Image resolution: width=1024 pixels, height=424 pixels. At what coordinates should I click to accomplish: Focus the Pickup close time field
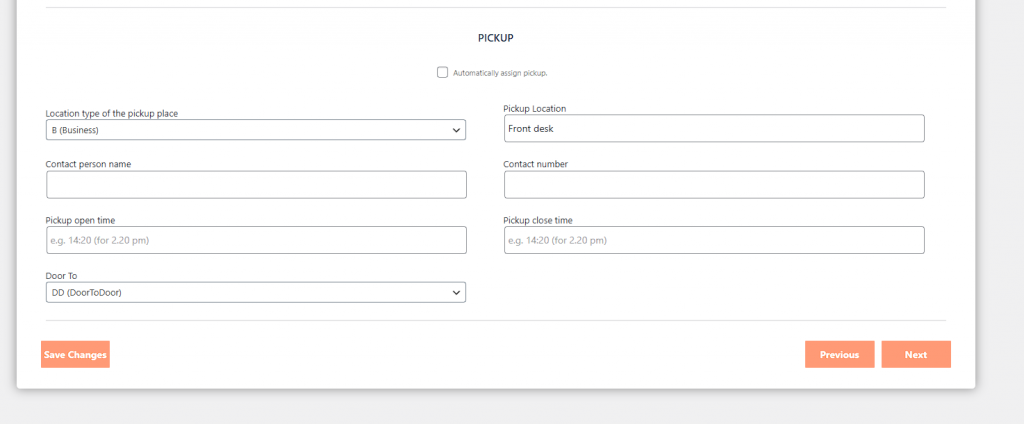pos(713,240)
